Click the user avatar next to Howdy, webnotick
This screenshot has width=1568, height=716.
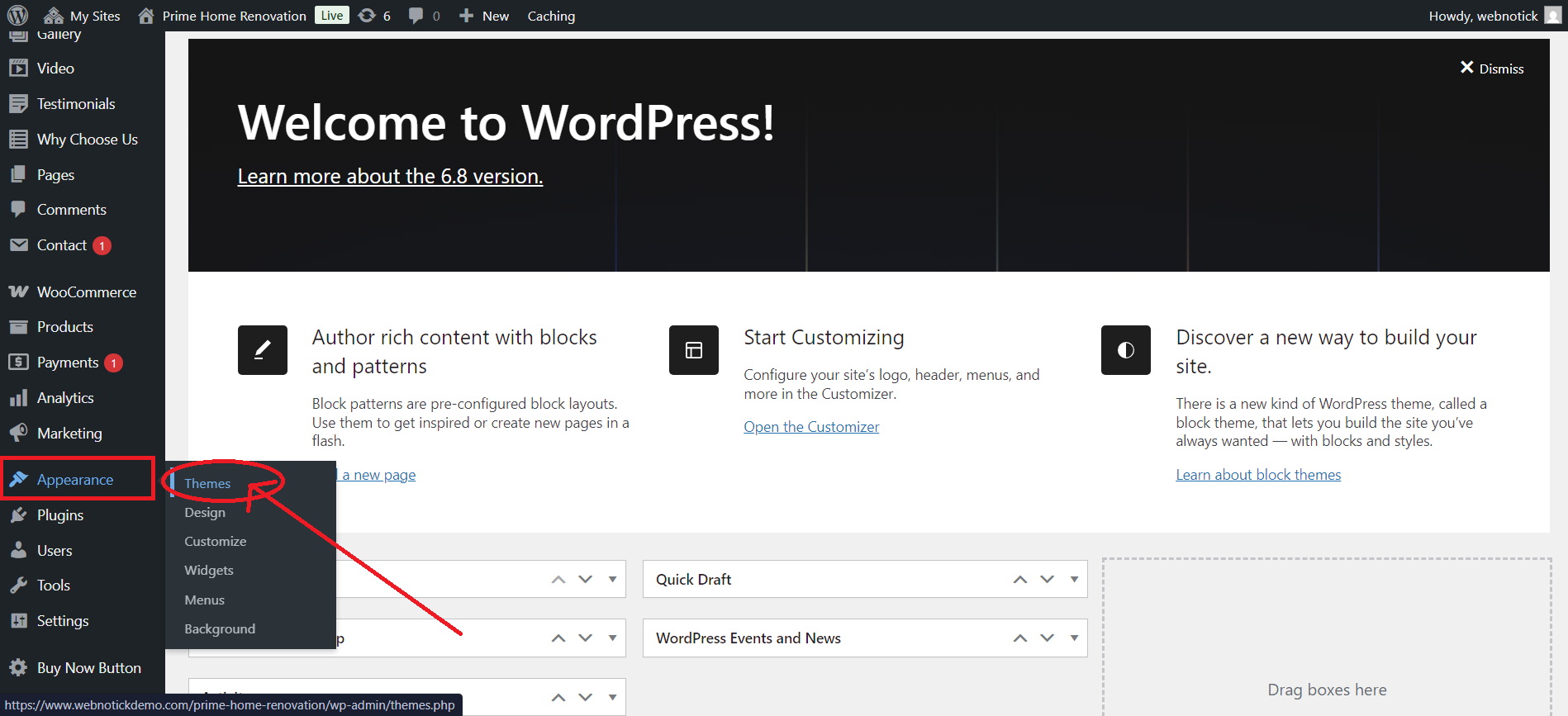point(1552,16)
